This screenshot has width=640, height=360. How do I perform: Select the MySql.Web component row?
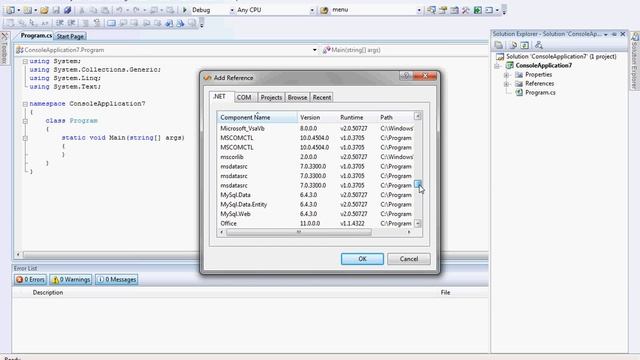(316, 214)
